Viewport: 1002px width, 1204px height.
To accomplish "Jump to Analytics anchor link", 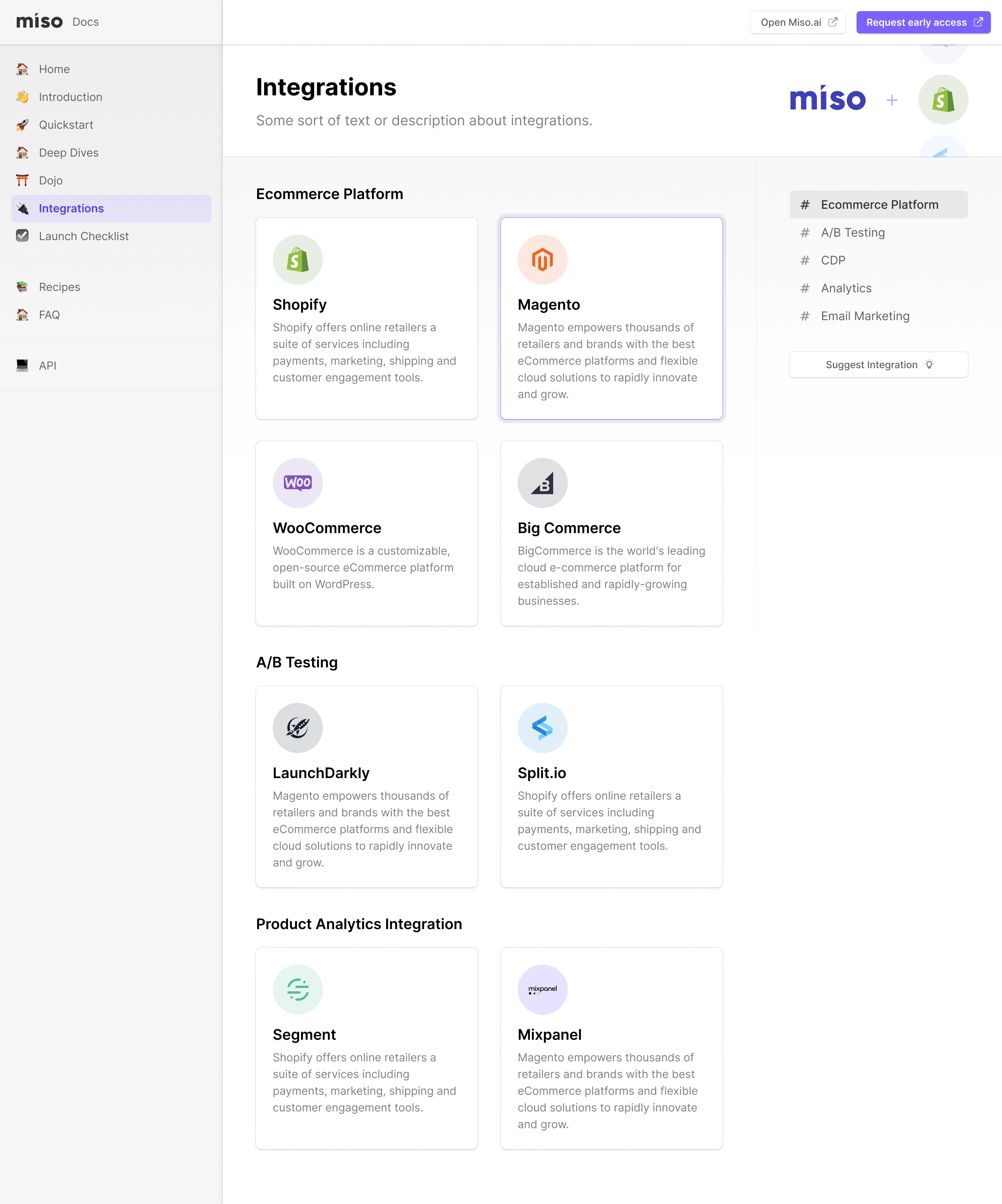I will tap(878, 288).
